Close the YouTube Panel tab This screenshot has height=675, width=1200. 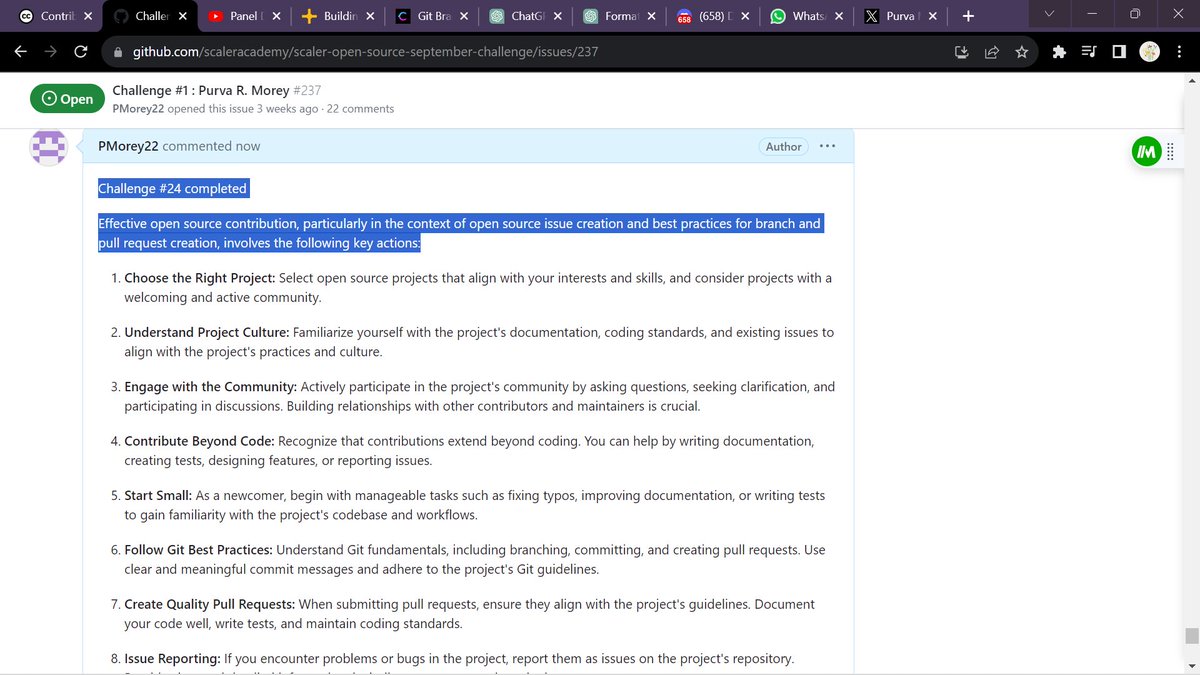click(x=276, y=16)
